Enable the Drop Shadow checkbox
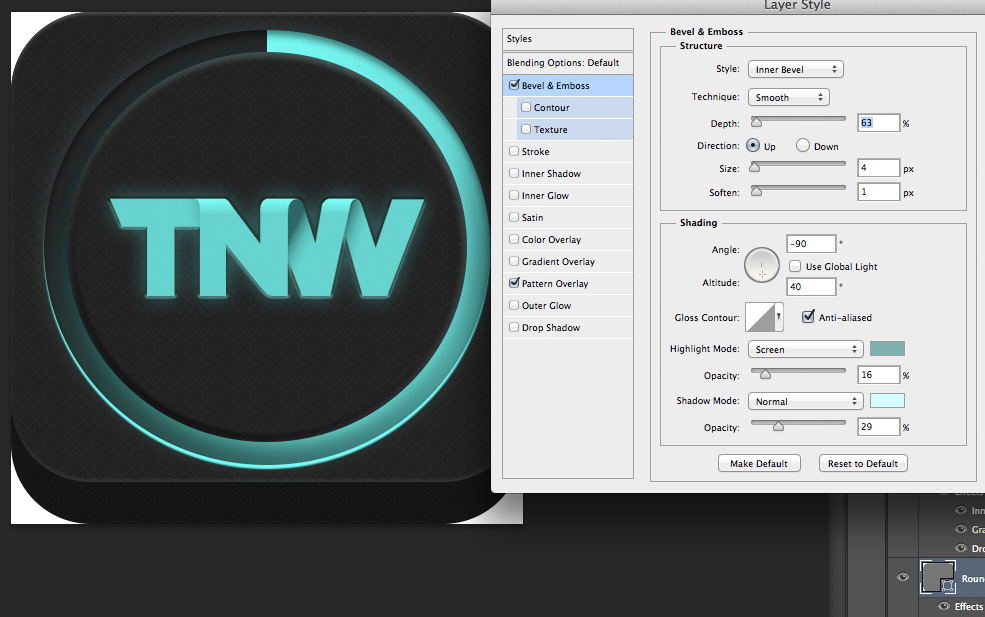The image size is (985, 617). coord(514,327)
